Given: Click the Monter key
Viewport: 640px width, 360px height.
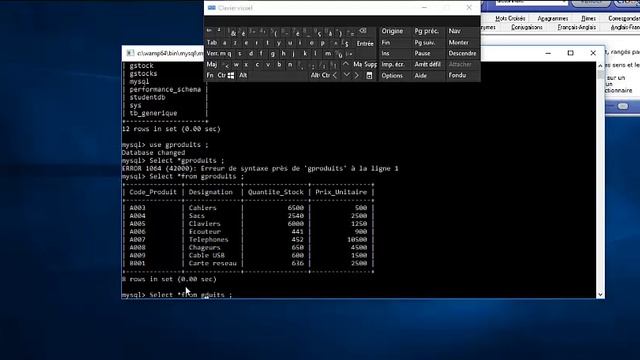Looking at the screenshot, I should [x=458, y=42].
